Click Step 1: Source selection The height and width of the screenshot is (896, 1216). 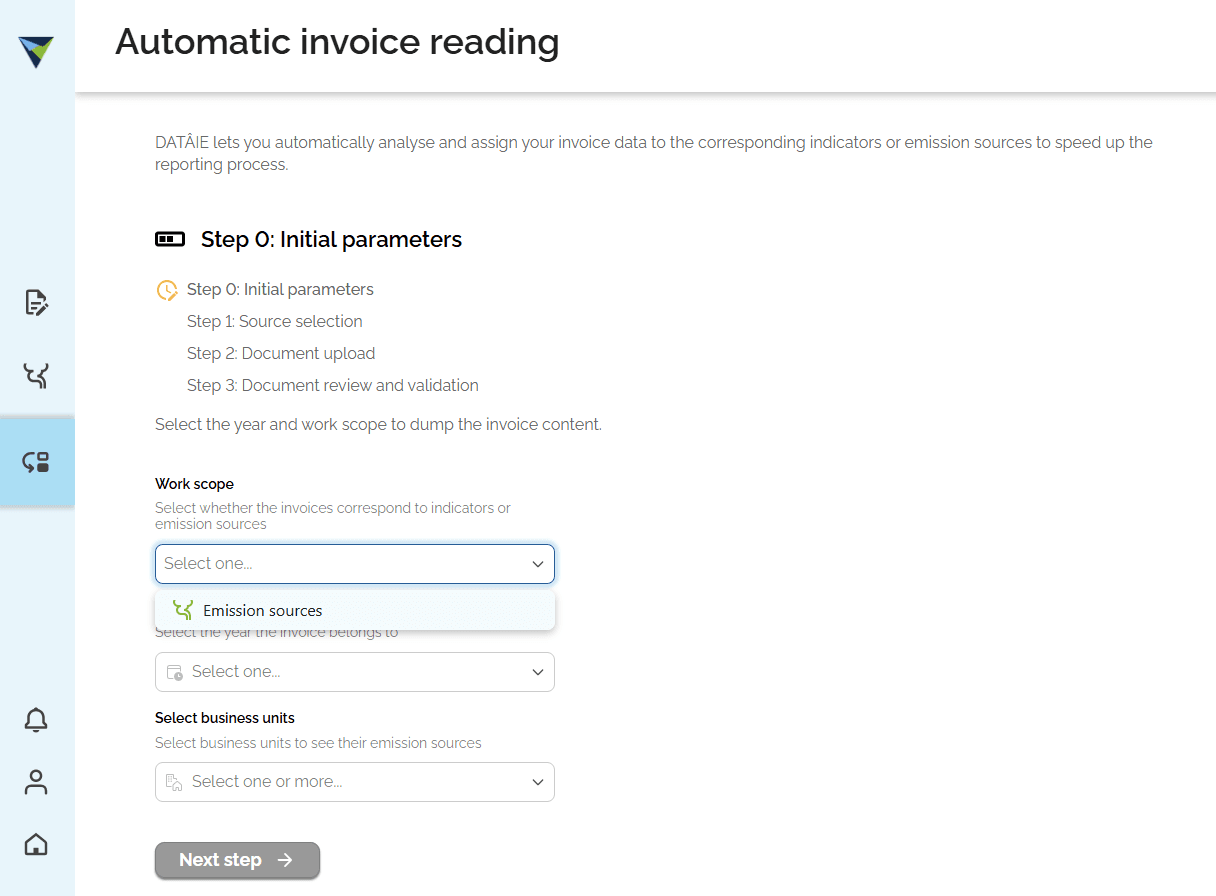point(275,321)
